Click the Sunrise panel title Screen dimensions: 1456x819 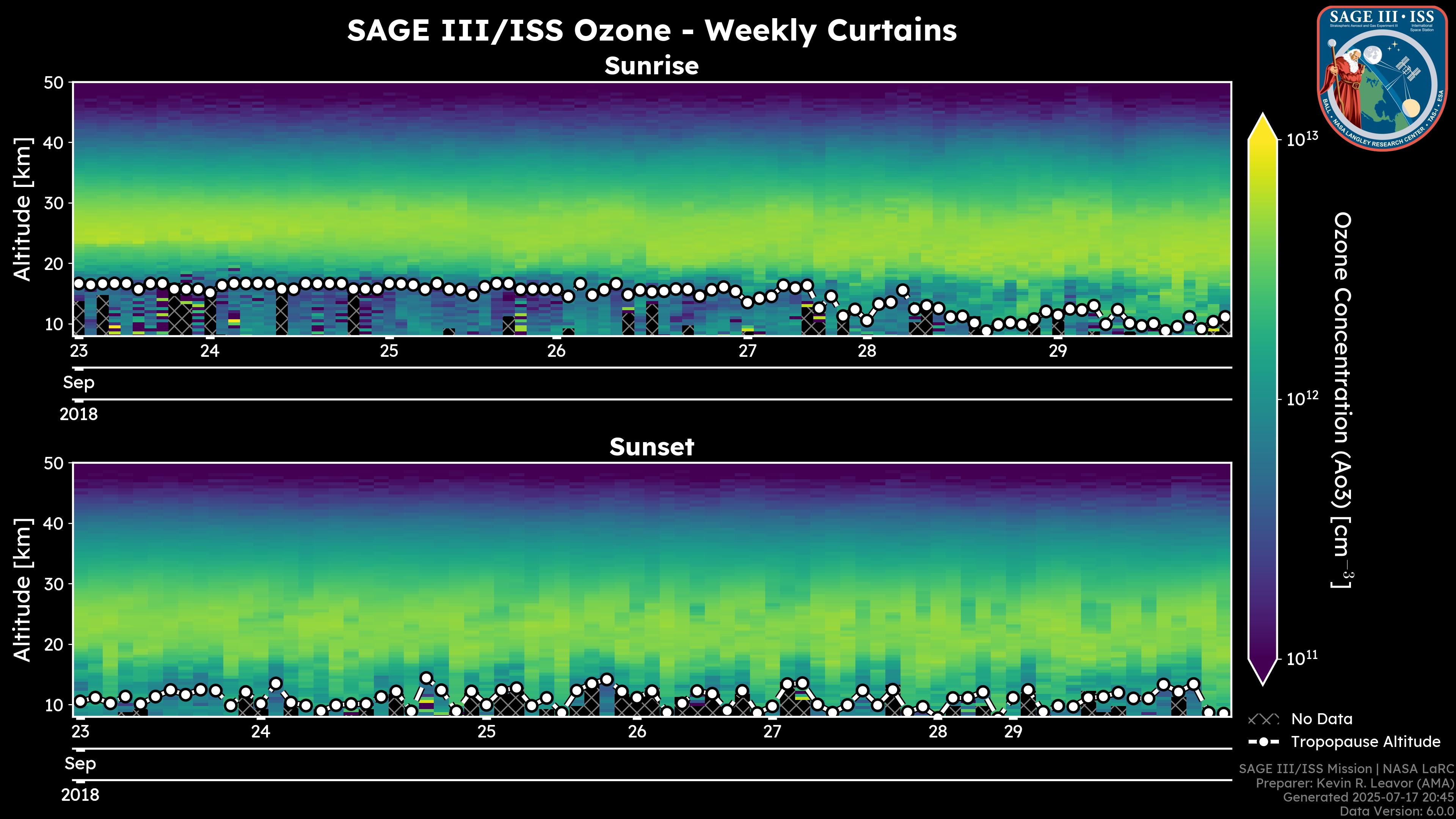[x=651, y=66]
